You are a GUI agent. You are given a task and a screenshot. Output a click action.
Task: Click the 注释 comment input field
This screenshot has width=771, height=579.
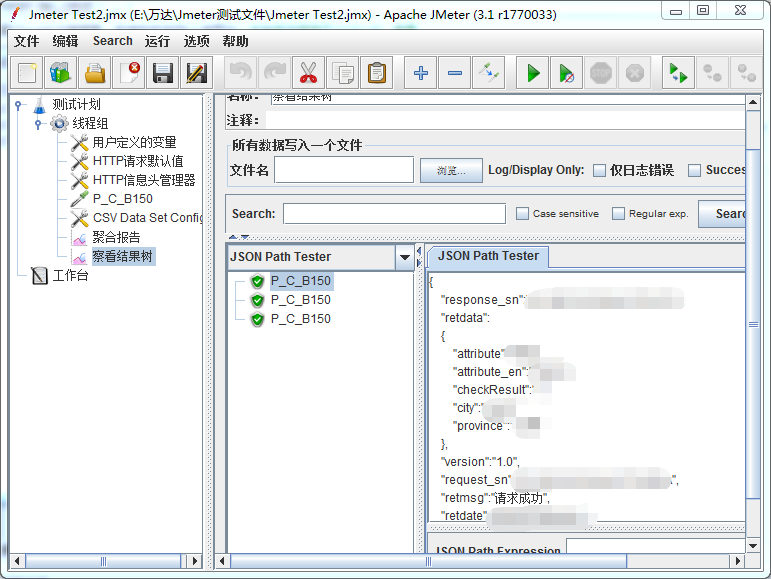click(505, 120)
